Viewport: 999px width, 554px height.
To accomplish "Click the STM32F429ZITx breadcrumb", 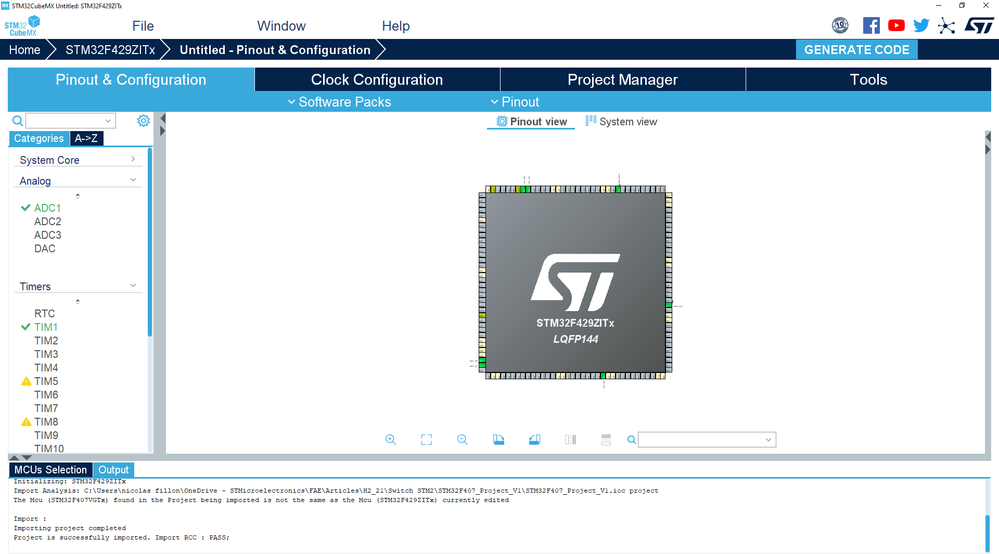I will click(110, 50).
